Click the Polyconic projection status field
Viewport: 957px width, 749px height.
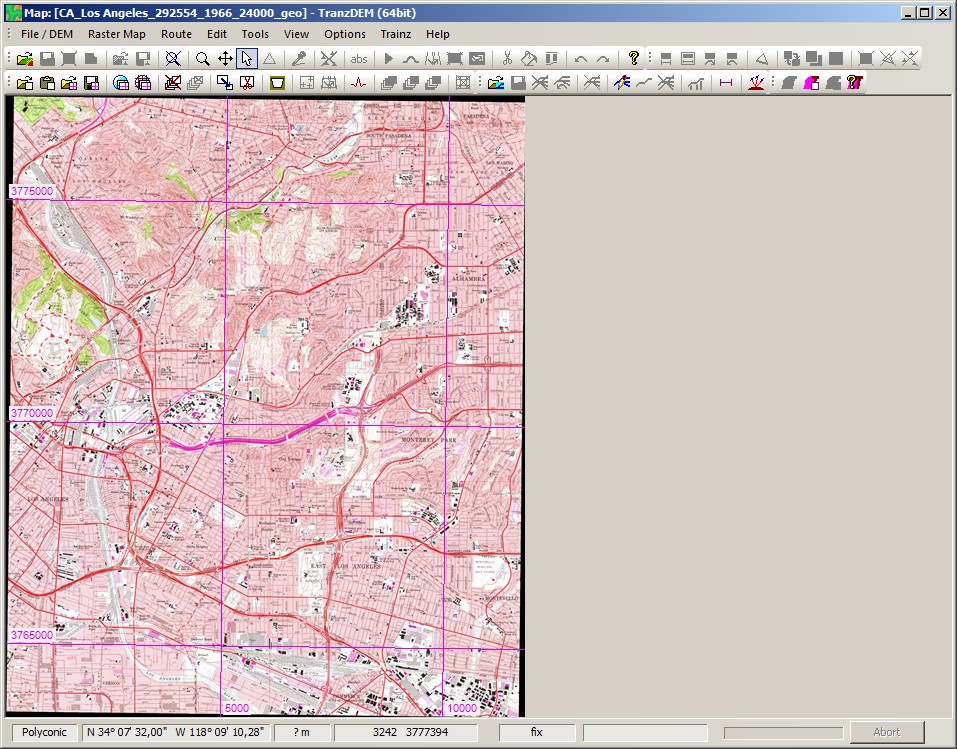(44, 732)
